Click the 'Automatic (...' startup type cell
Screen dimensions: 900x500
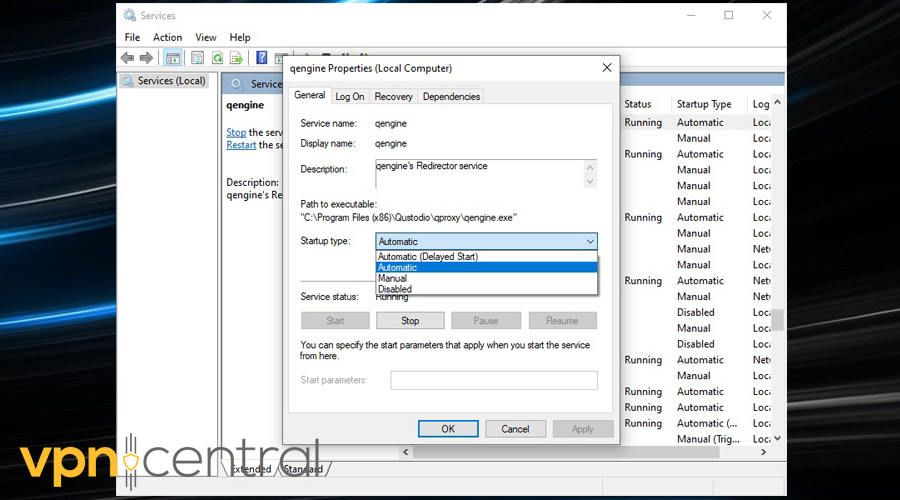707,423
